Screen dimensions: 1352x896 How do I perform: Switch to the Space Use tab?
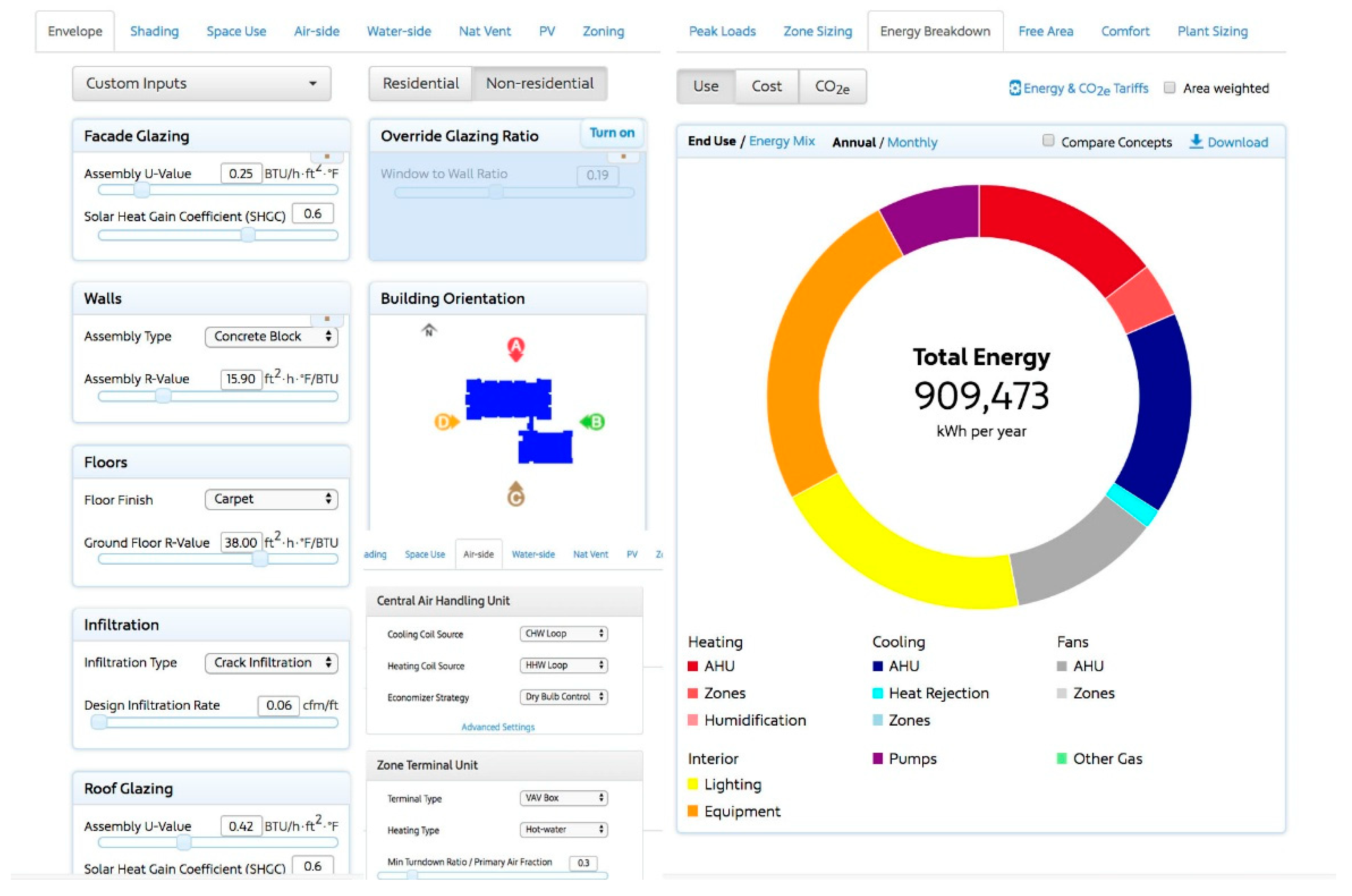236,31
